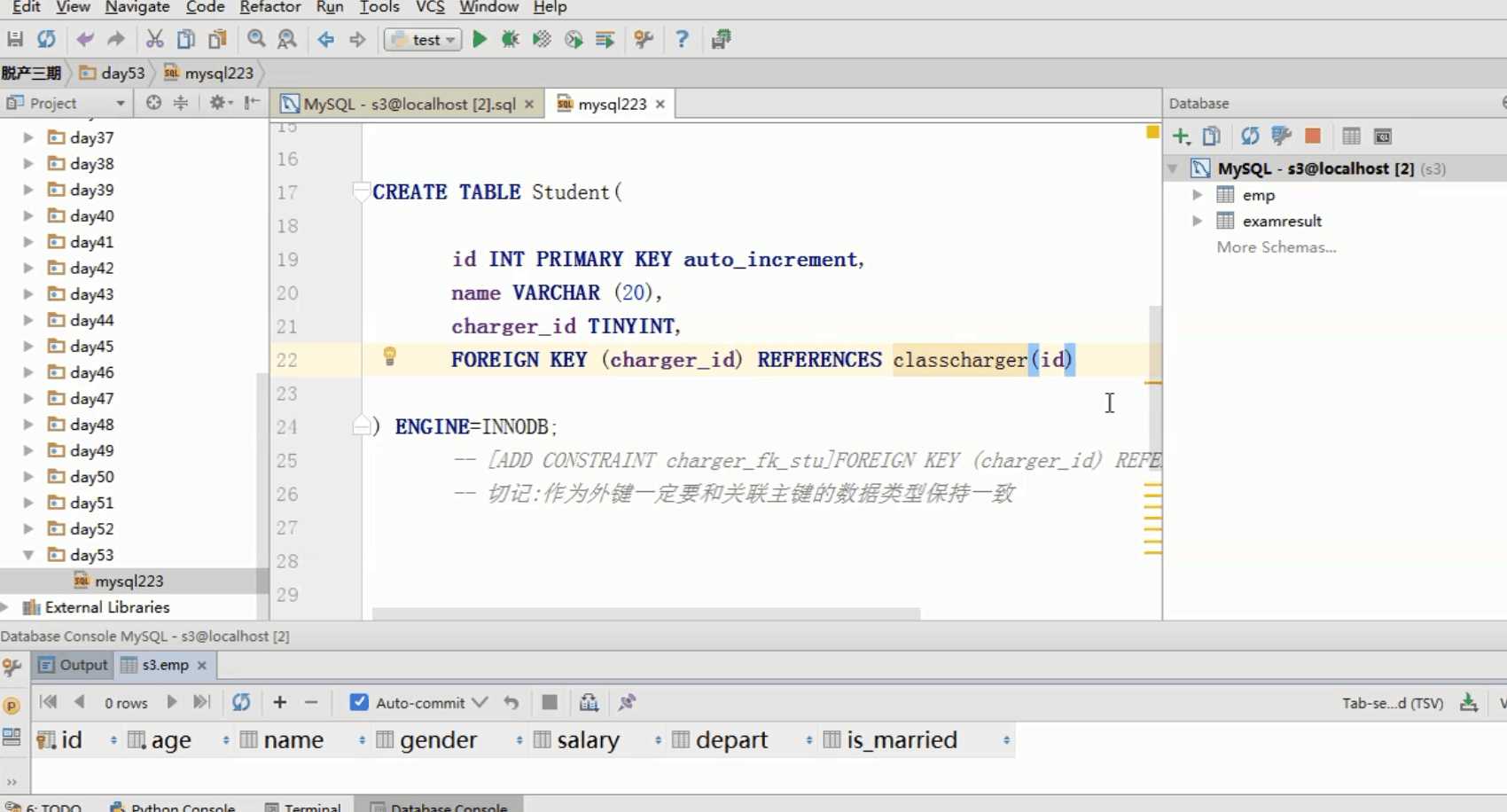Click the Save All toolbar icon
This screenshot has width=1507, height=812.
15,39
